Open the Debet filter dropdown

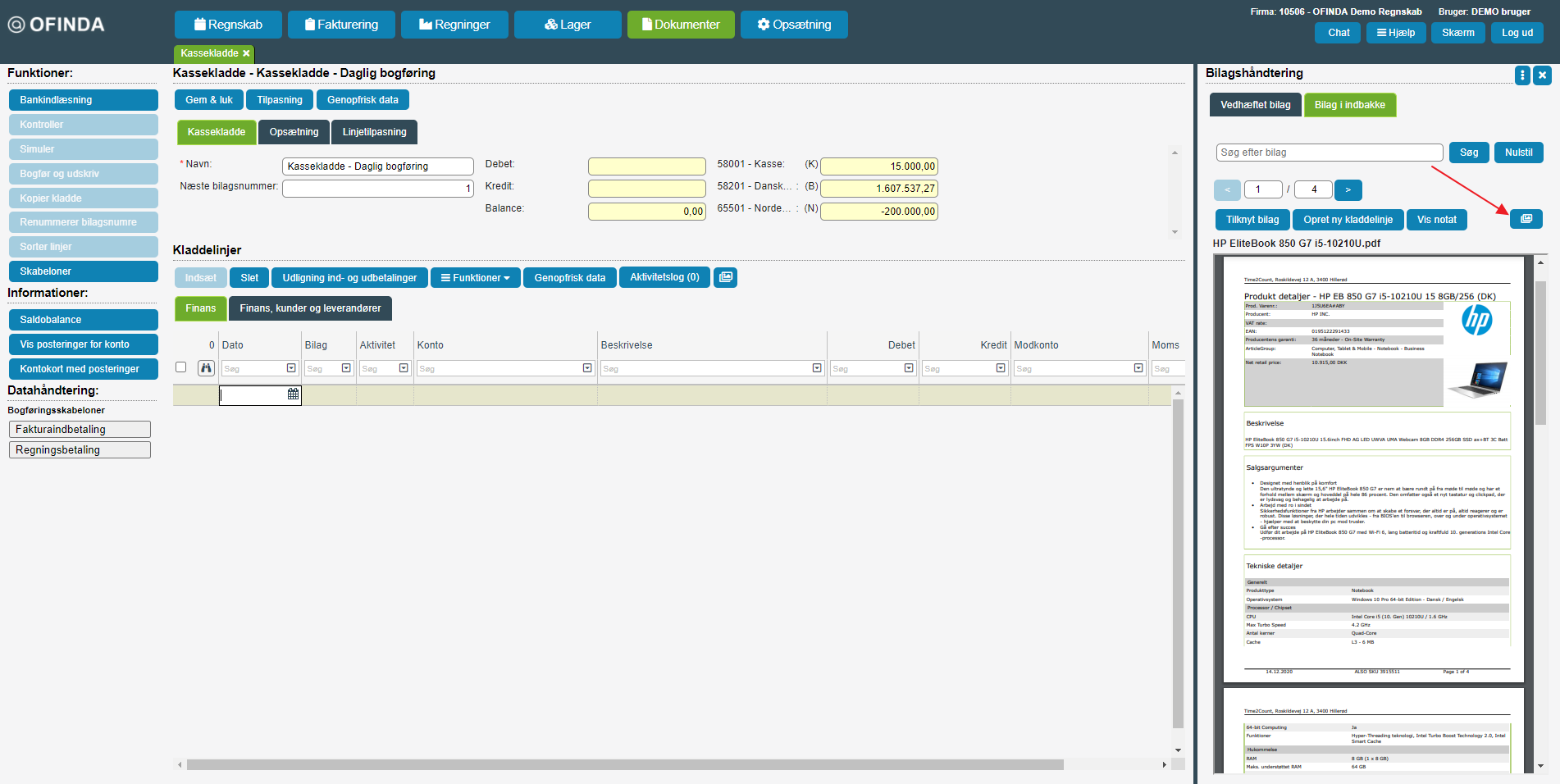coord(909,368)
